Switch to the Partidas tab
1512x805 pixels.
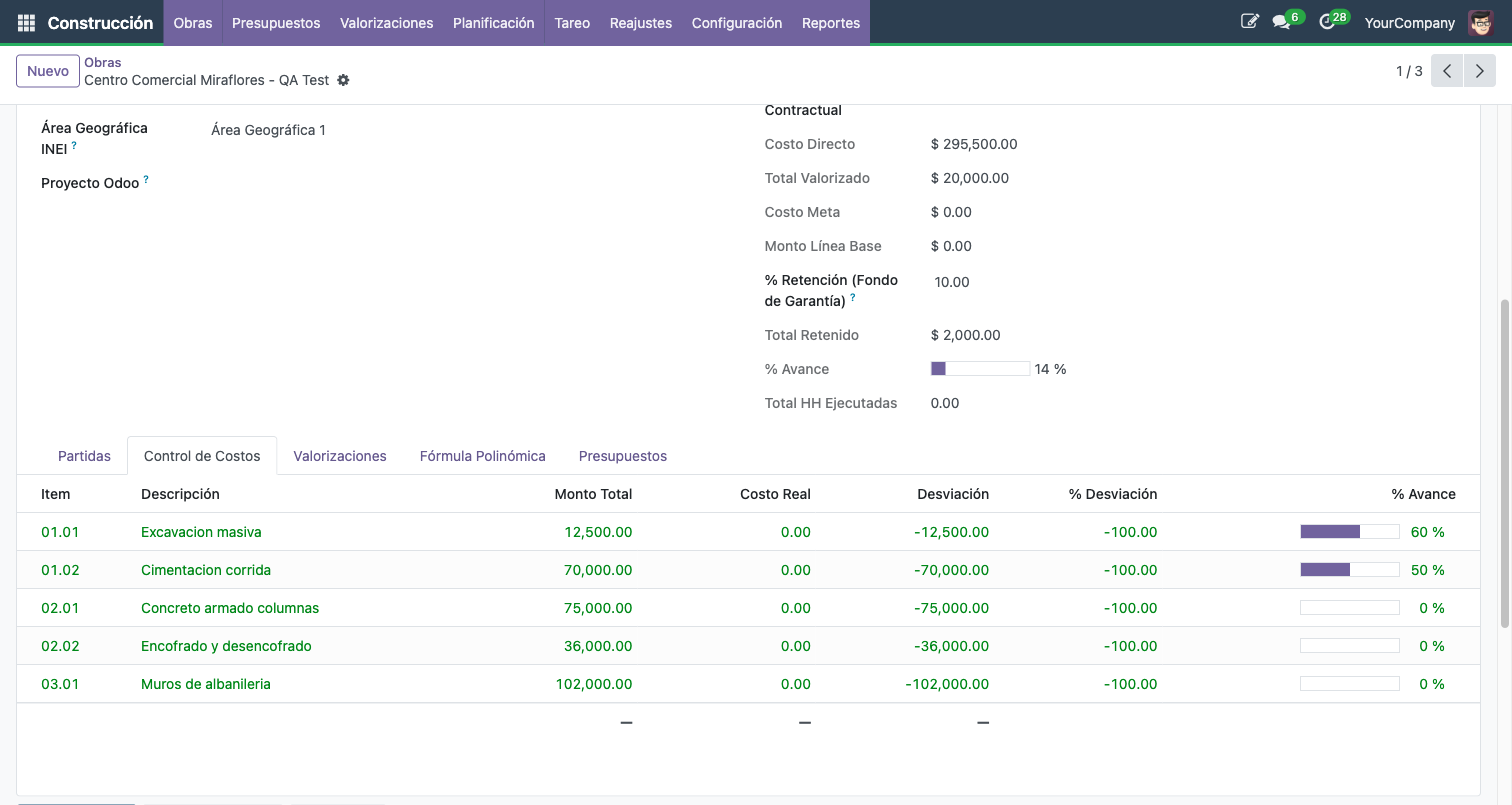pos(84,455)
